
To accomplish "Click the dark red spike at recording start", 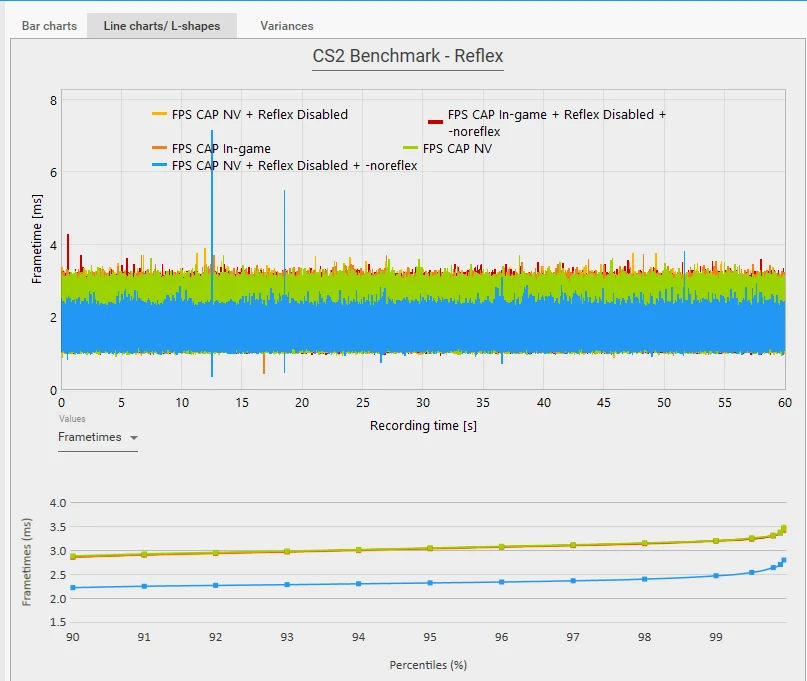I will pyautogui.click(x=67, y=250).
